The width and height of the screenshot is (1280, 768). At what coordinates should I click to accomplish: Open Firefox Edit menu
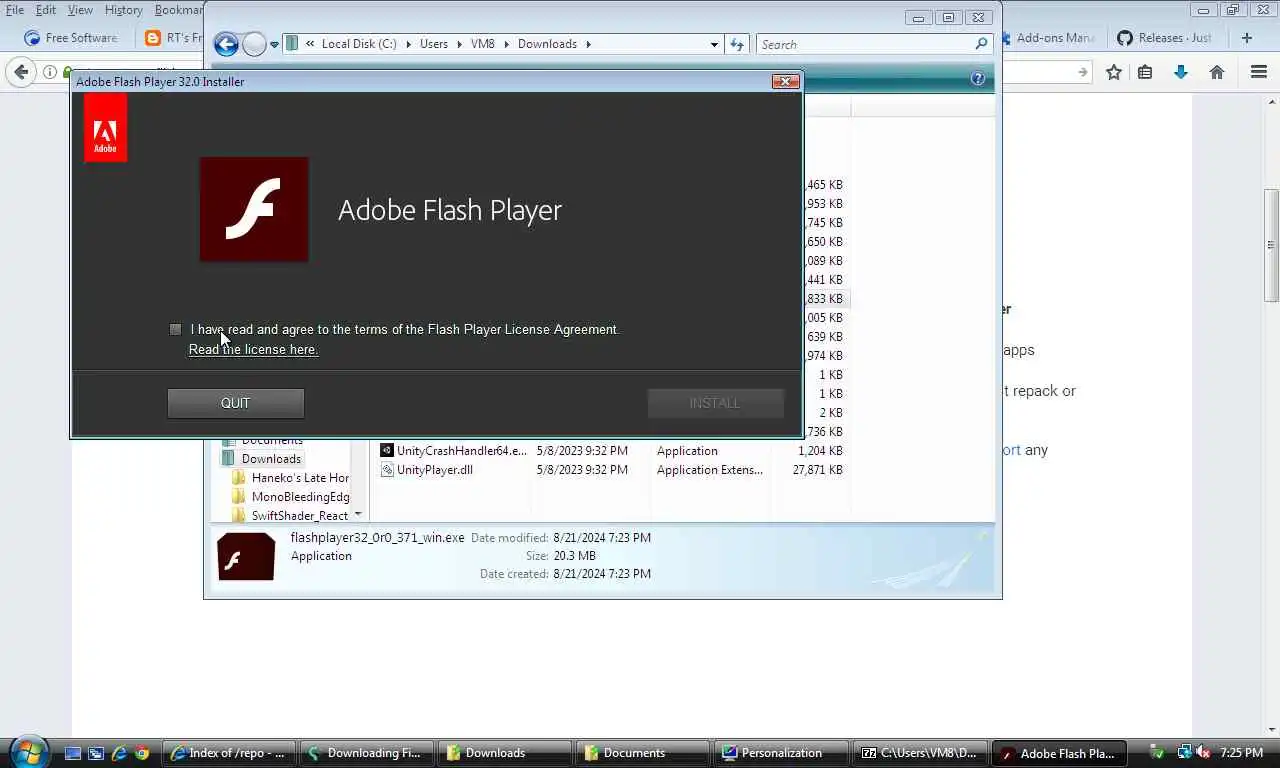(46, 10)
